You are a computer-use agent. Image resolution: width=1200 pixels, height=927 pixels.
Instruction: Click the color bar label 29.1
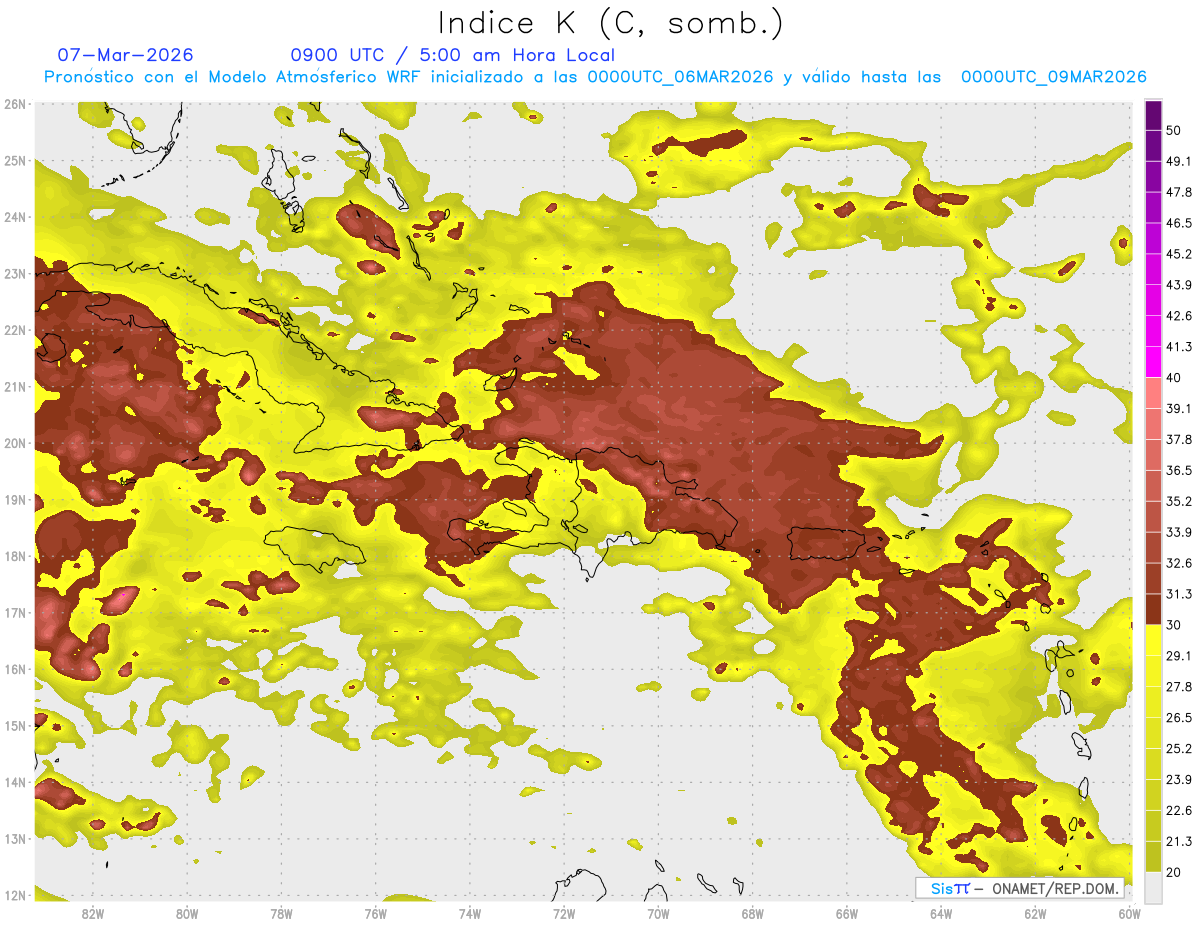click(1179, 656)
